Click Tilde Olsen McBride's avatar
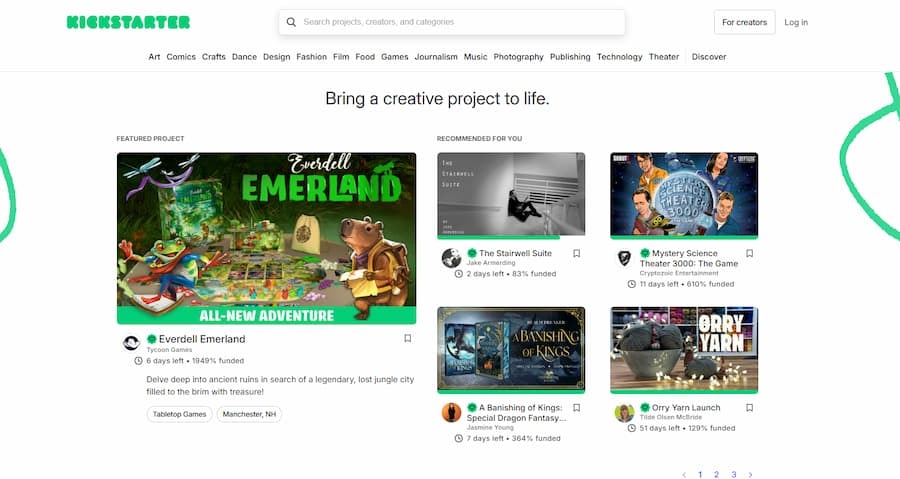This screenshot has height=479, width=900. point(624,412)
